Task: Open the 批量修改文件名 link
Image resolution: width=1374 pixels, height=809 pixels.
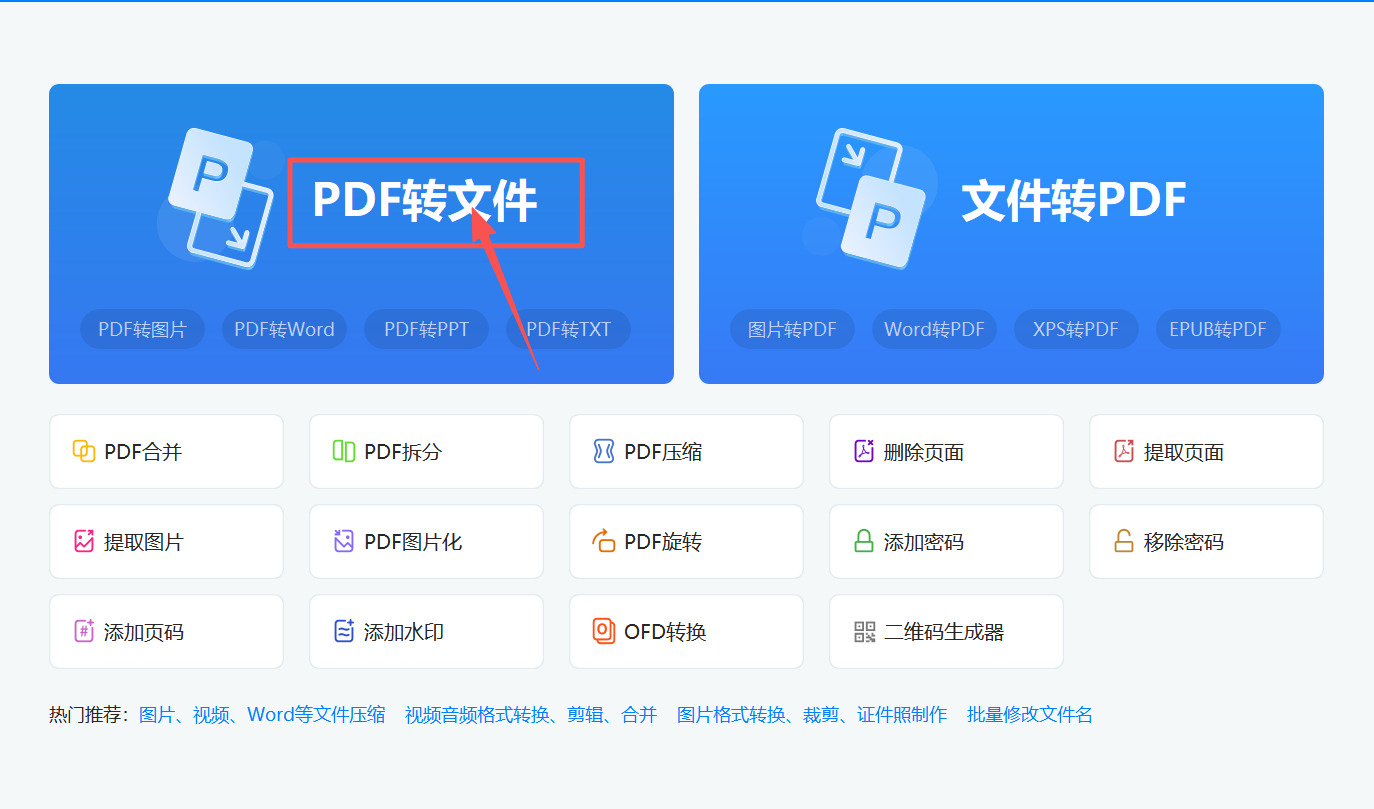Action: coord(1029,714)
